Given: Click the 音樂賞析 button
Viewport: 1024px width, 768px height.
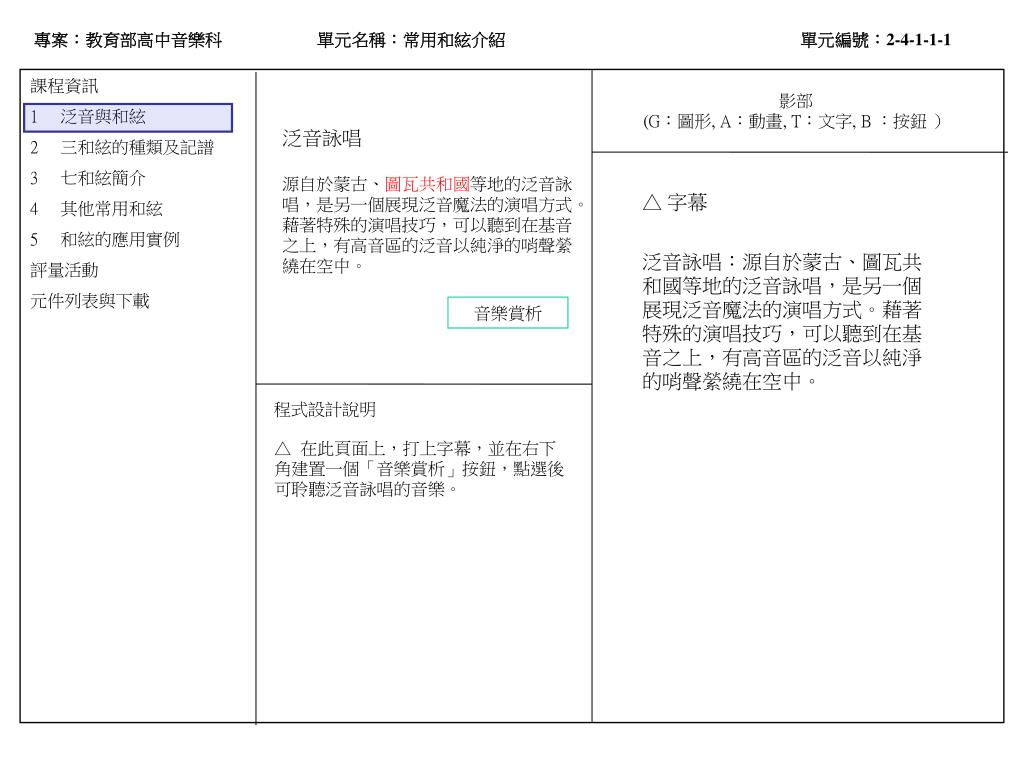Looking at the screenshot, I should click(x=507, y=313).
